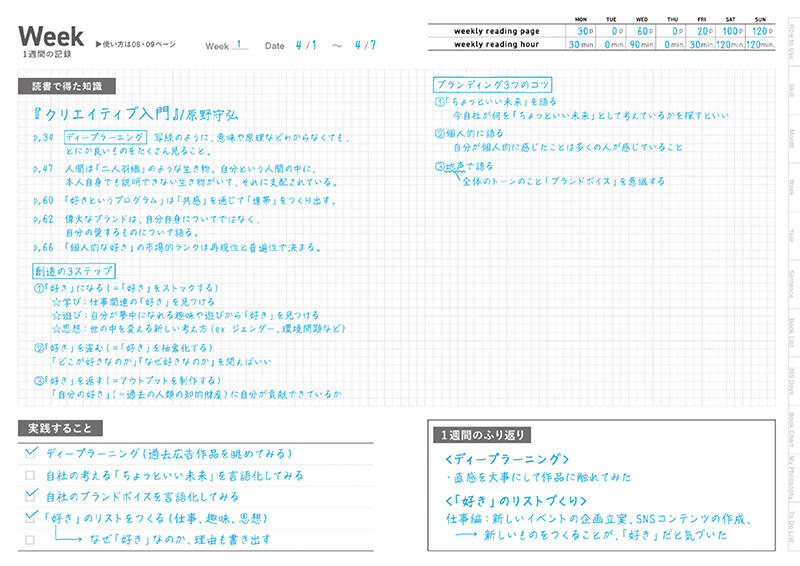Click Saturday's reading hour cell 120min

coord(730,44)
